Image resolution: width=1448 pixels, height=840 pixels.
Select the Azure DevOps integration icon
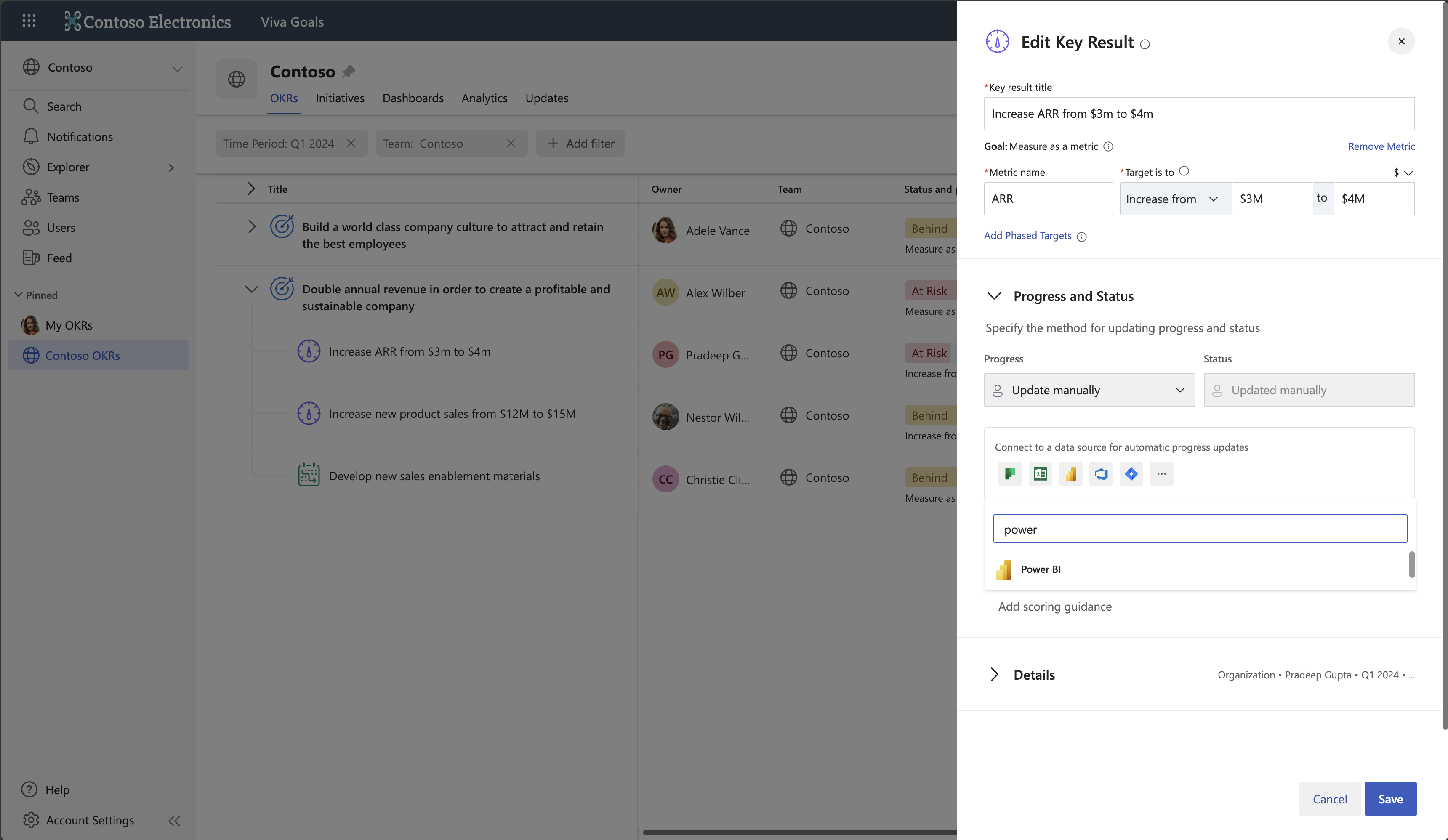click(x=1101, y=474)
